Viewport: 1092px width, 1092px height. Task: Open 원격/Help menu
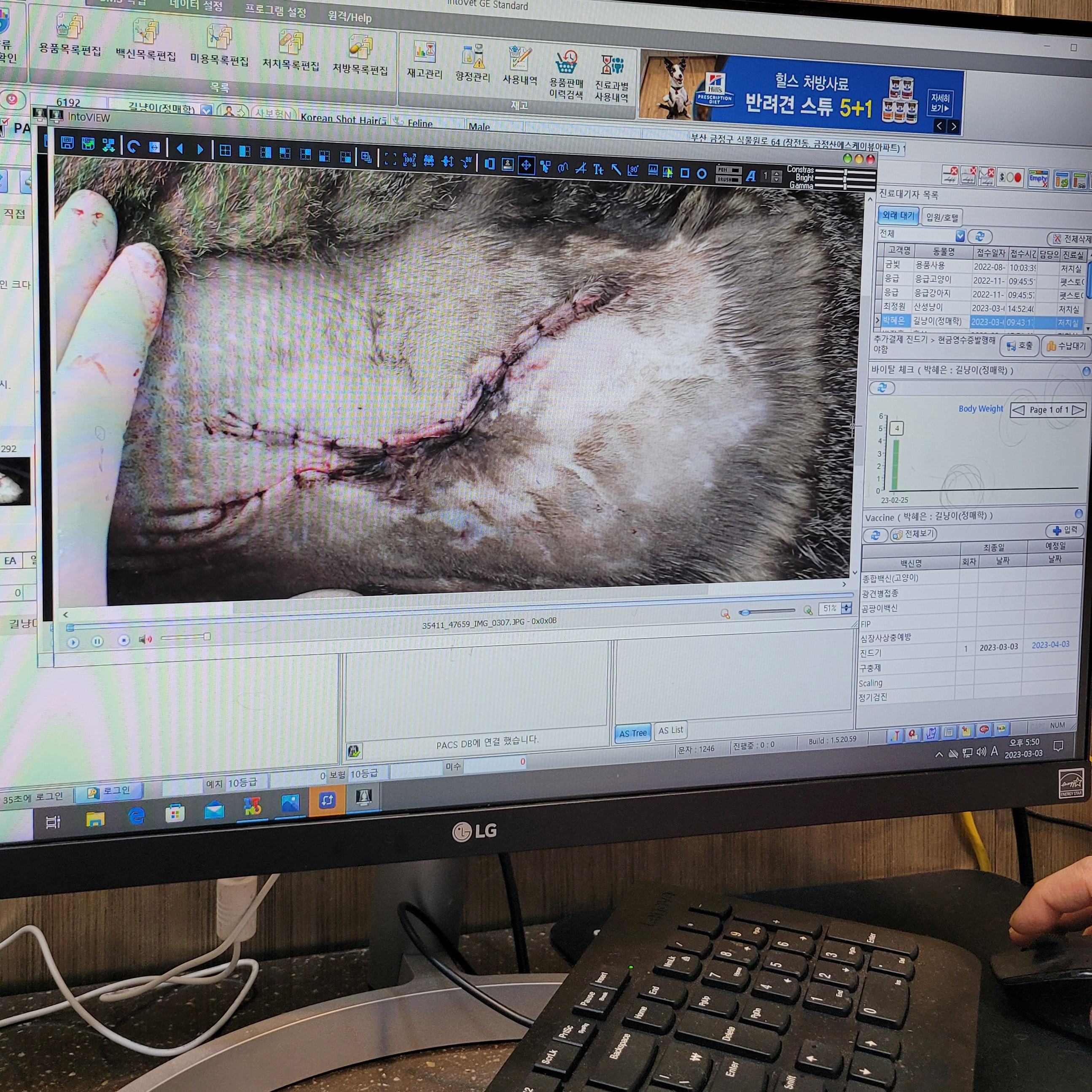pos(350,17)
